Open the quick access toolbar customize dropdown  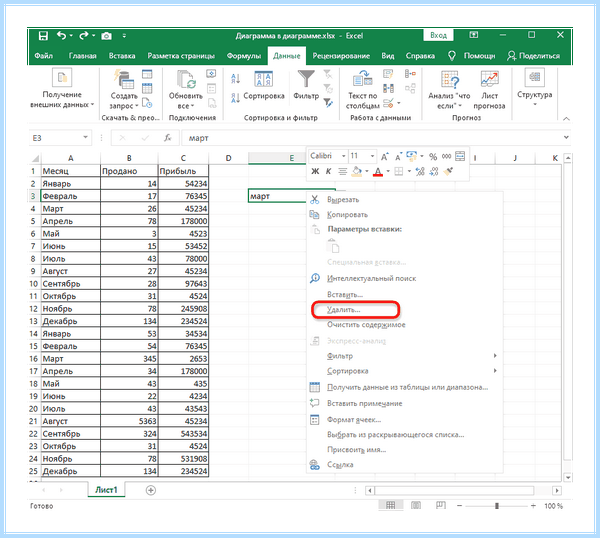(124, 36)
